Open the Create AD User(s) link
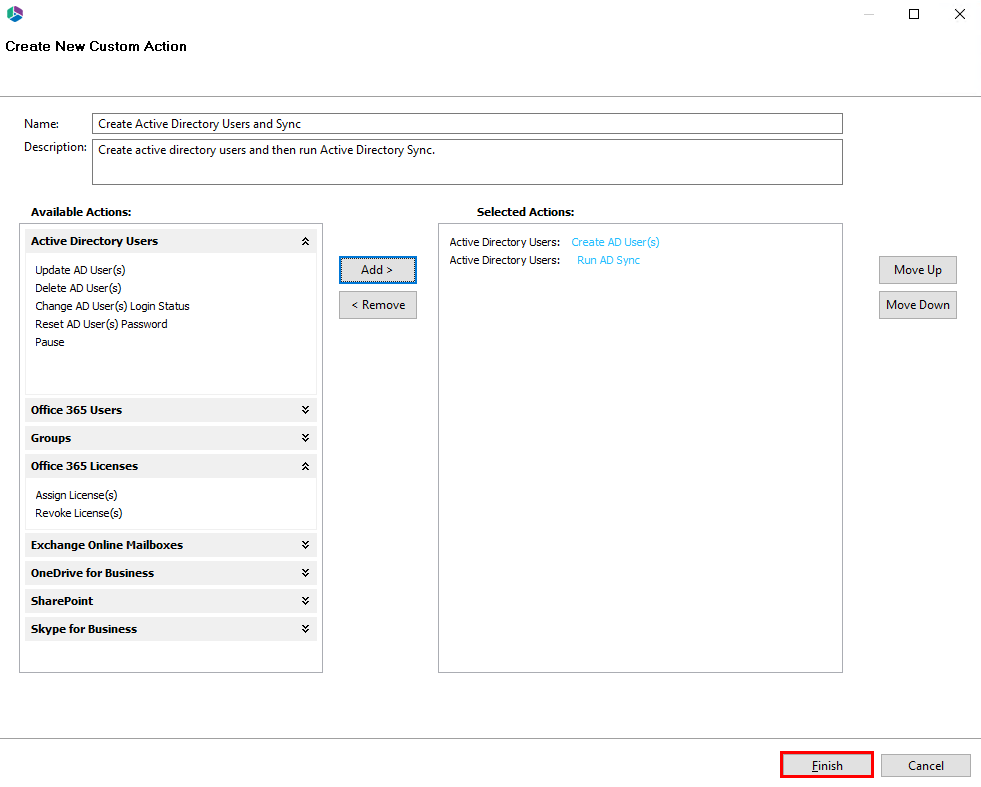This screenshot has width=981, height=787. tap(615, 242)
